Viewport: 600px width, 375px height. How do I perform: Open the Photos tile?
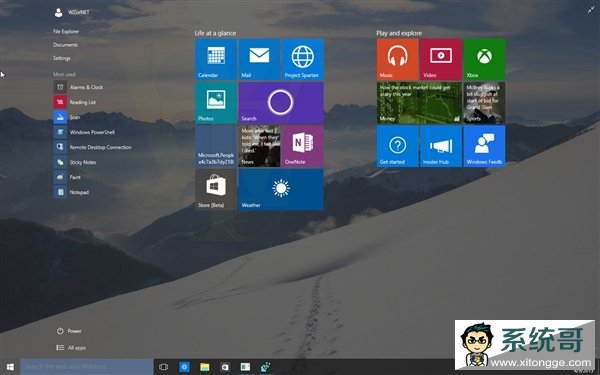216,103
